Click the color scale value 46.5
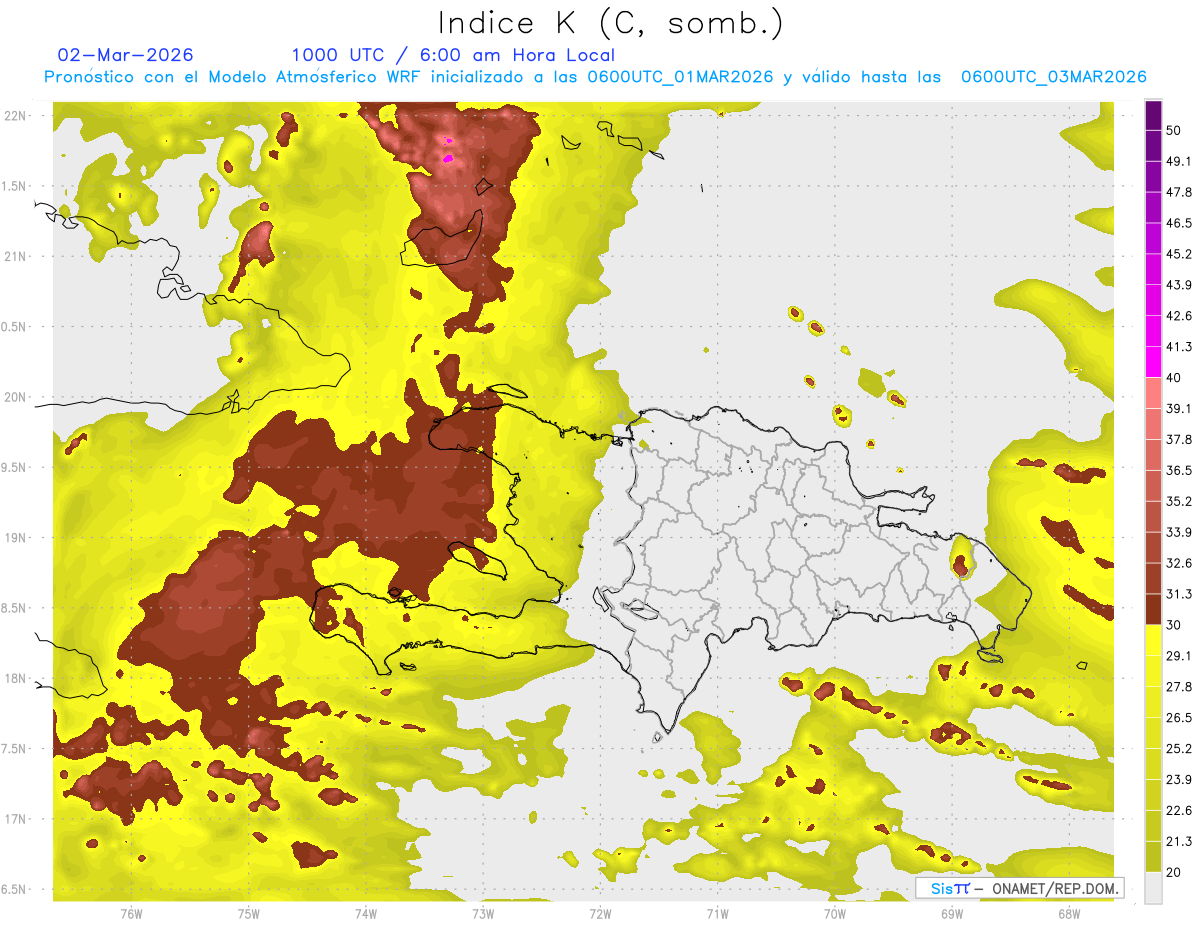 [1179, 223]
